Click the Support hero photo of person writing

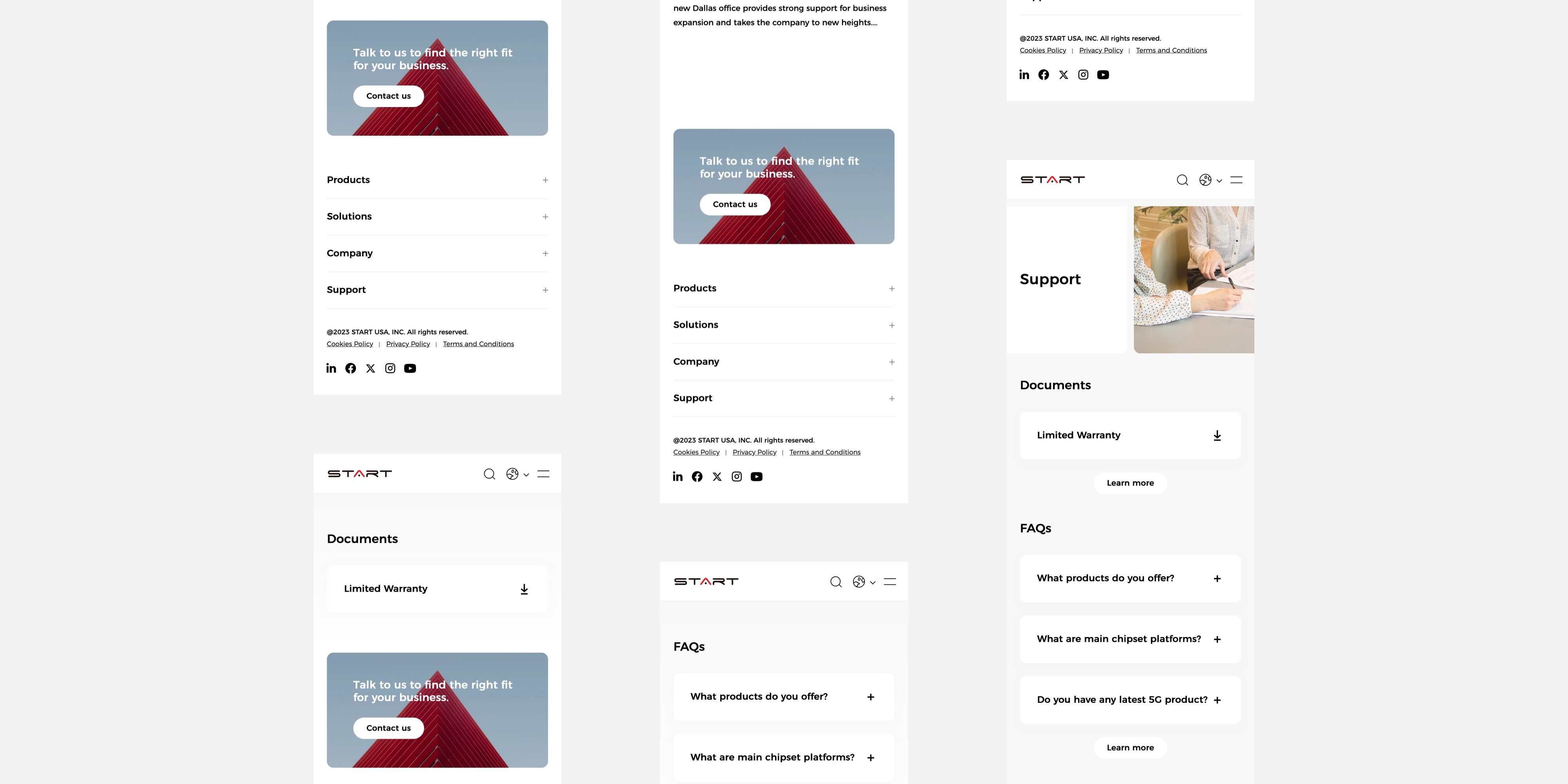[x=1194, y=279]
